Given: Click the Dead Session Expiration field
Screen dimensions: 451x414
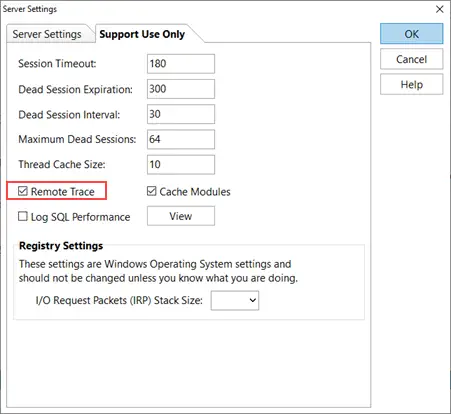Looking at the screenshot, I should [x=181, y=89].
